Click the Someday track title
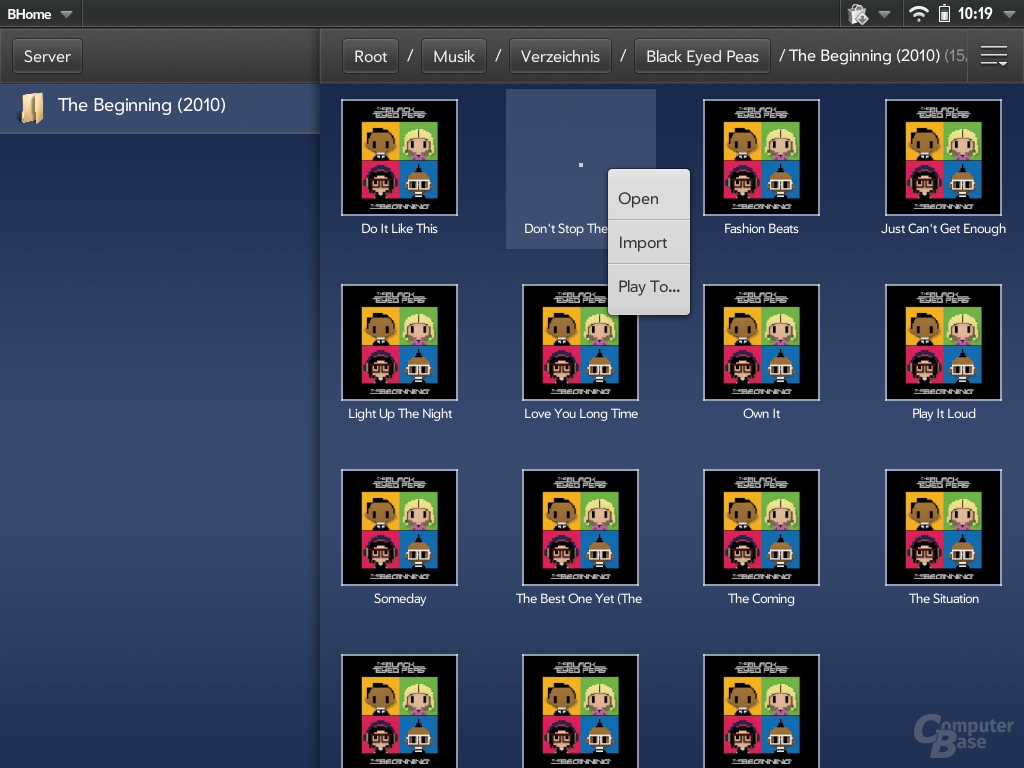This screenshot has height=768, width=1024. click(400, 598)
